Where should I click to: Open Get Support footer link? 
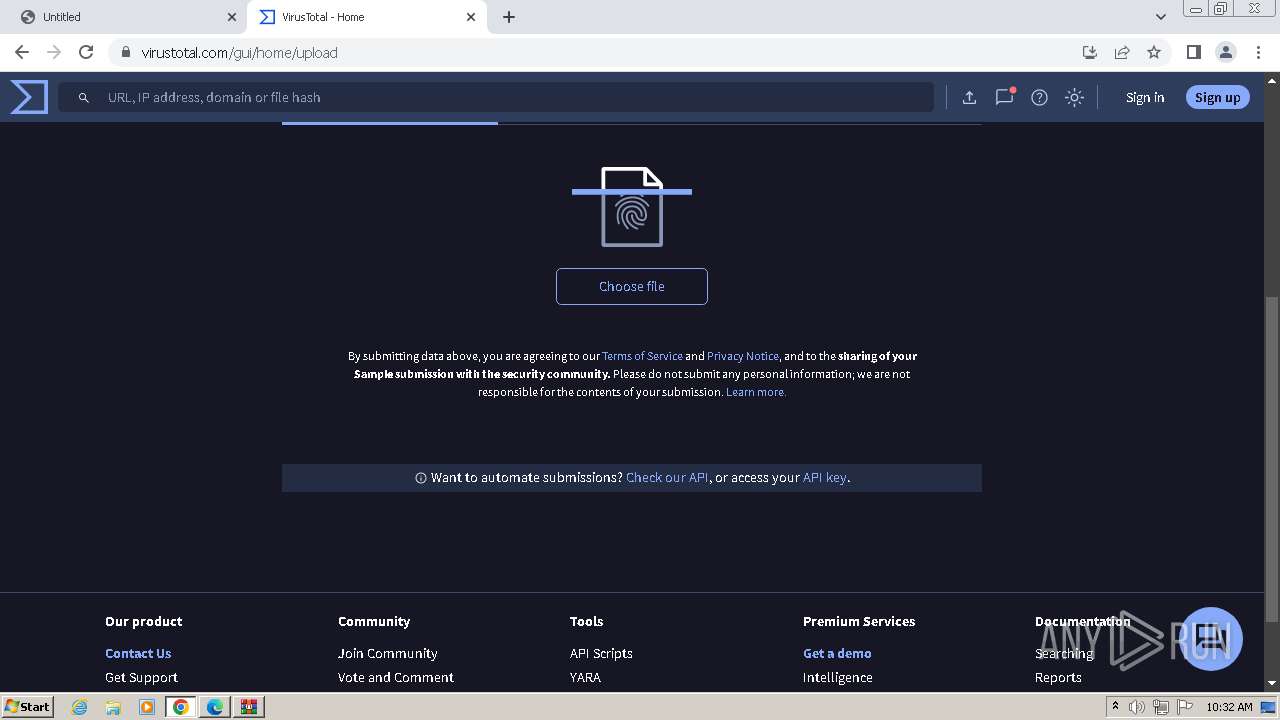(141, 677)
